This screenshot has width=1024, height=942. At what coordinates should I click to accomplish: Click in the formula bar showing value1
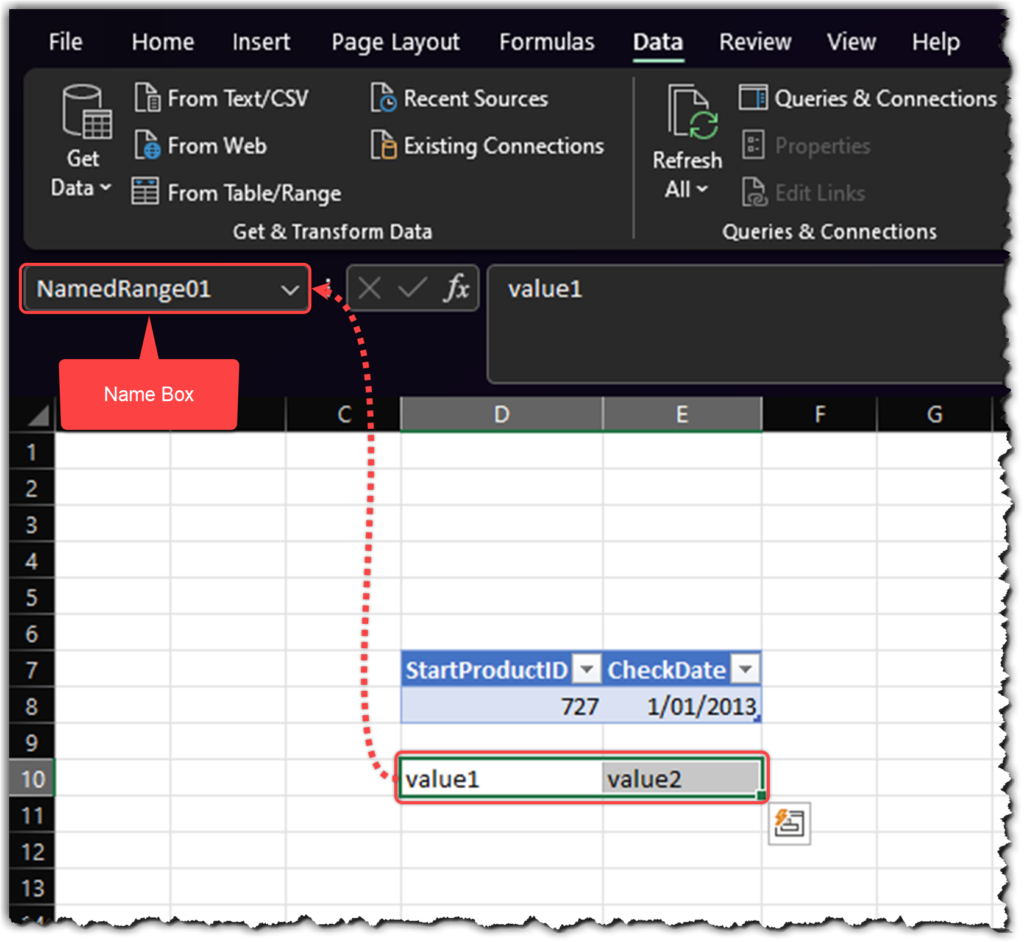744,323
